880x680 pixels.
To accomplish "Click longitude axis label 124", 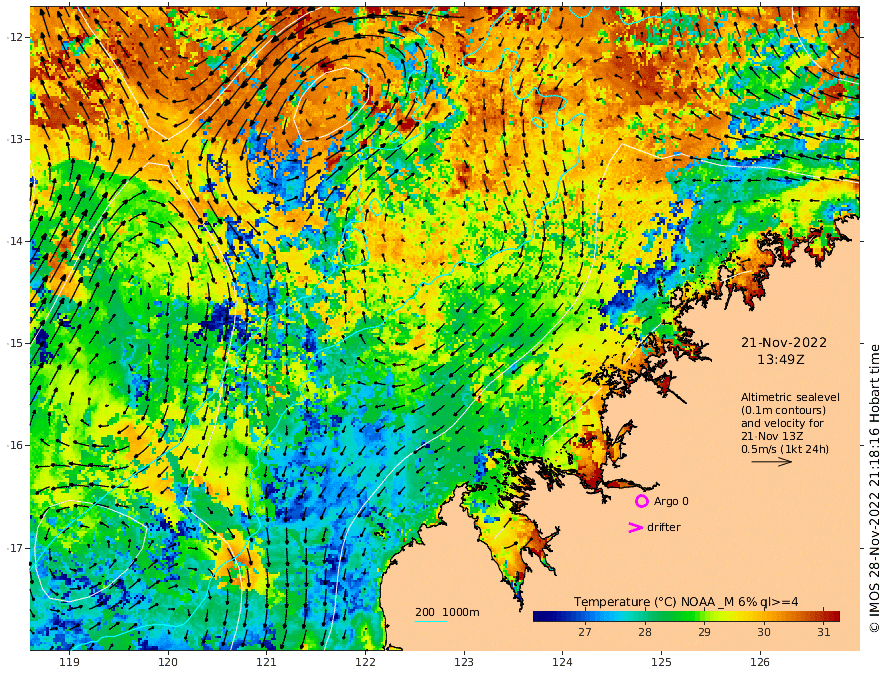I will (562, 662).
